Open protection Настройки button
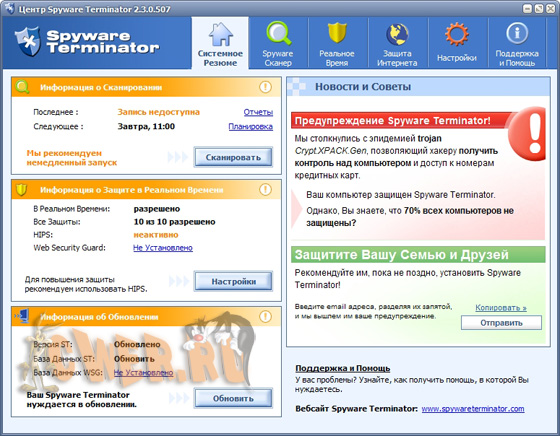The width and height of the screenshot is (560, 436). [233, 281]
